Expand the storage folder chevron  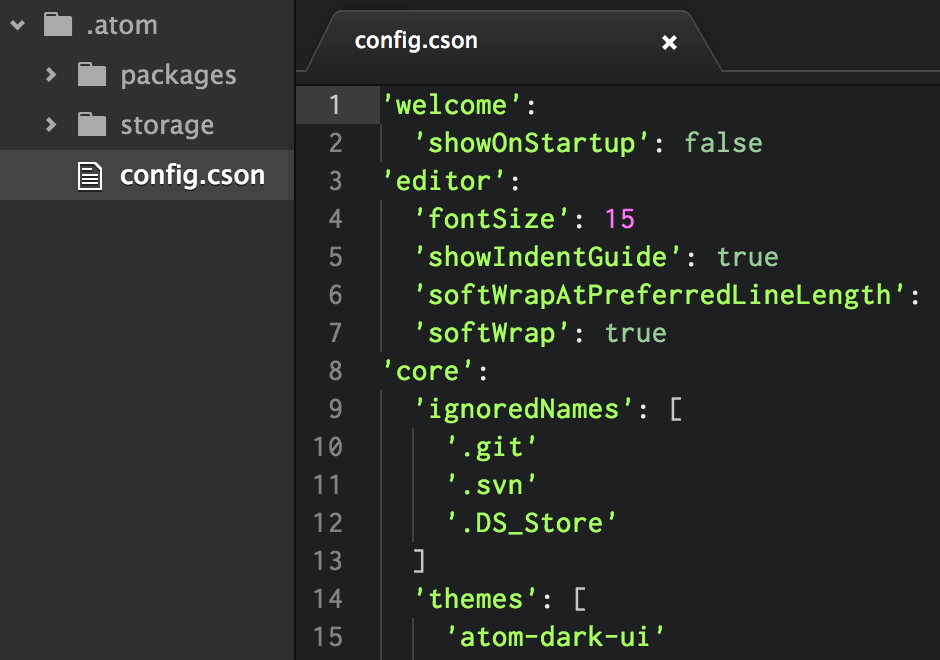point(51,125)
